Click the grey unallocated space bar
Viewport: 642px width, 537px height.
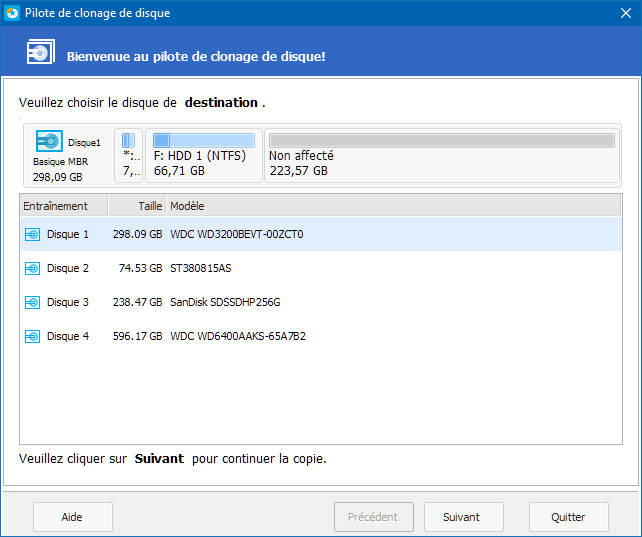tap(442, 140)
